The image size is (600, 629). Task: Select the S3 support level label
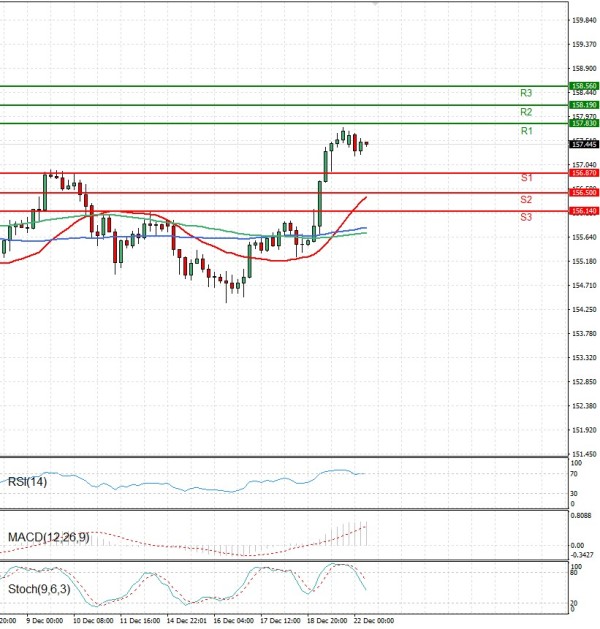tap(526, 217)
